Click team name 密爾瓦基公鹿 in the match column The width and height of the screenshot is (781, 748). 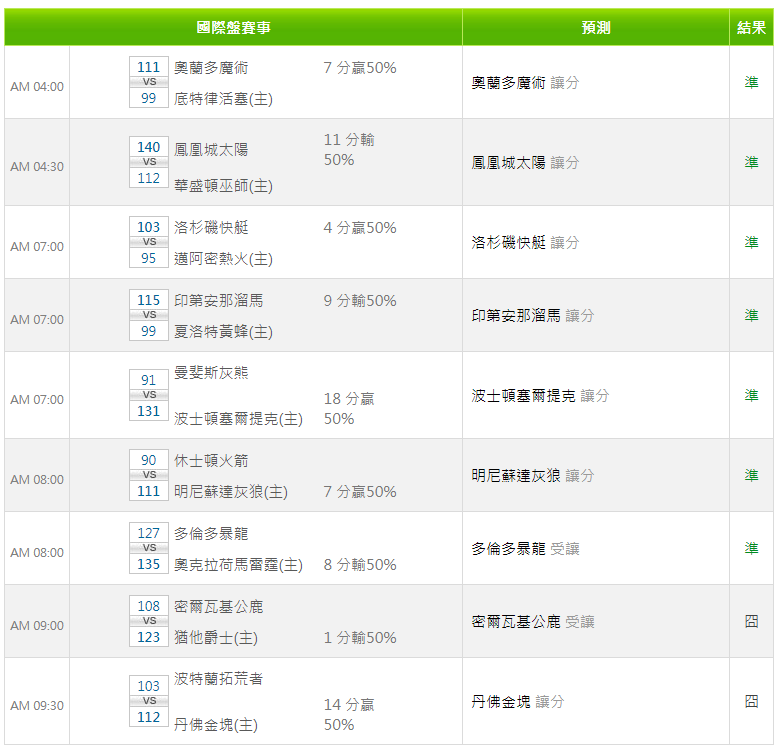point(219,607)
